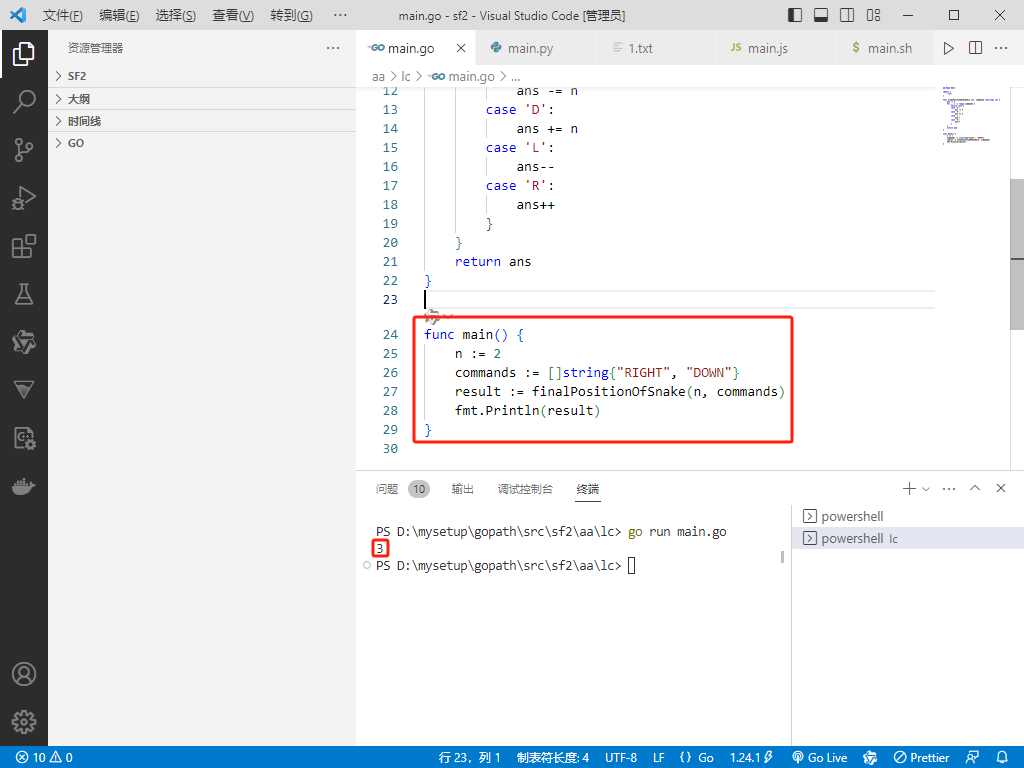The height and width of the screenshot is (768, 1024).
Task: Run the Go file with play button
Action: point(948,48)
